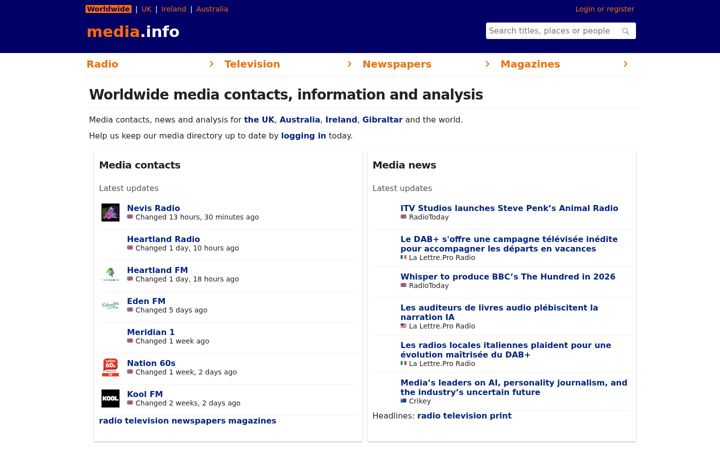
Task: Open the Heartland Radio entry
Action: [163, 239]
